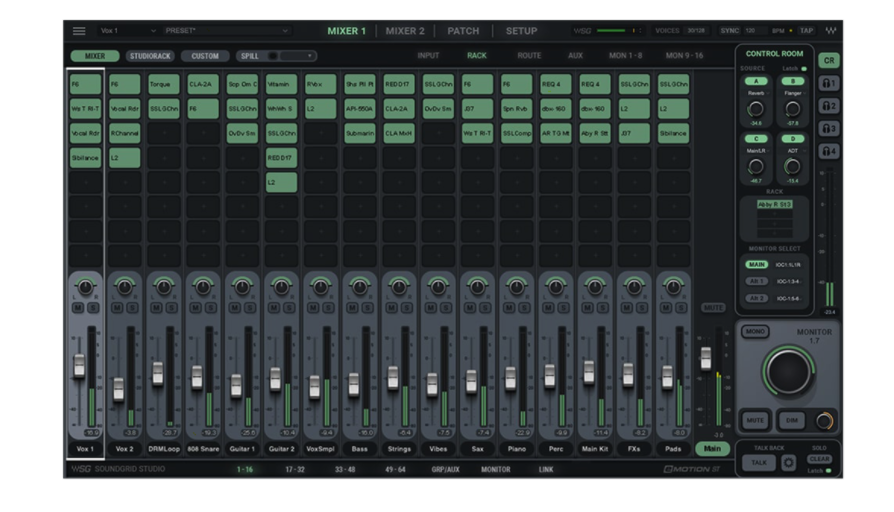Adjust source A Reverb level knob

pos(755,108)
